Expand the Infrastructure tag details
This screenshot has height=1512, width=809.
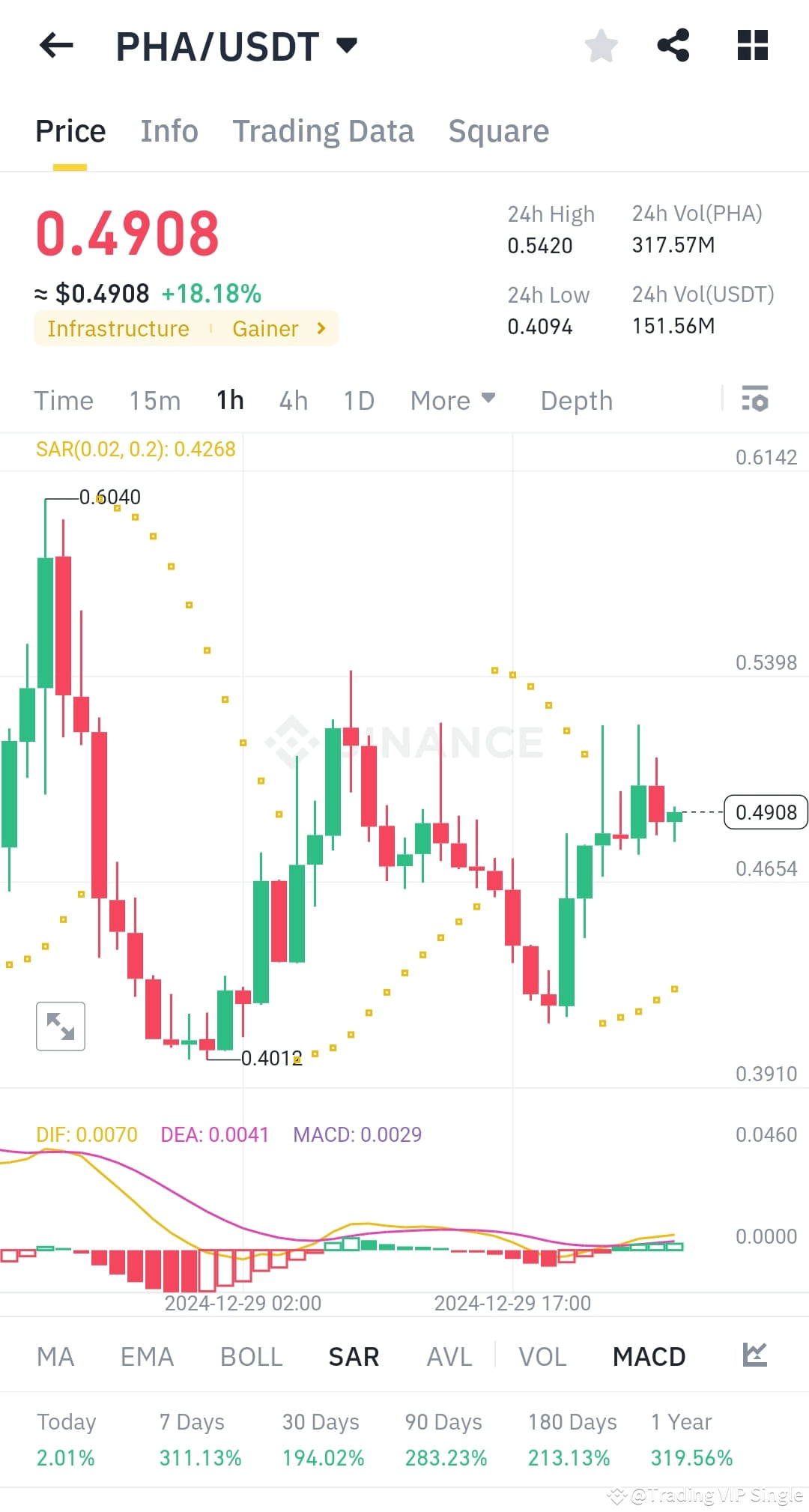117,328
